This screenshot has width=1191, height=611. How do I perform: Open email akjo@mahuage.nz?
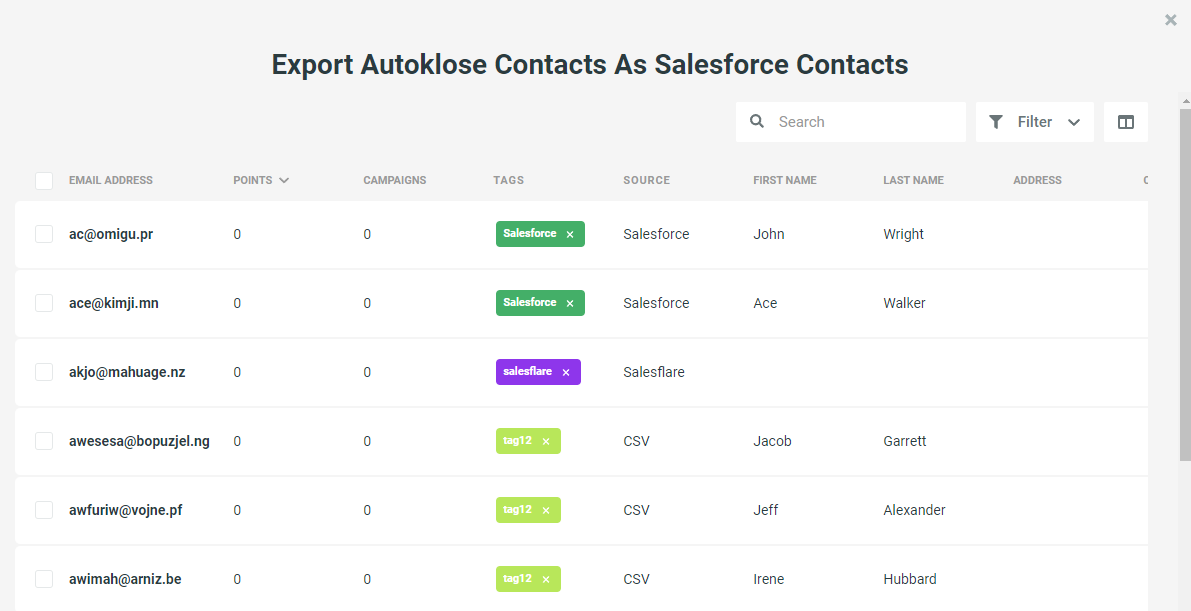127,372
